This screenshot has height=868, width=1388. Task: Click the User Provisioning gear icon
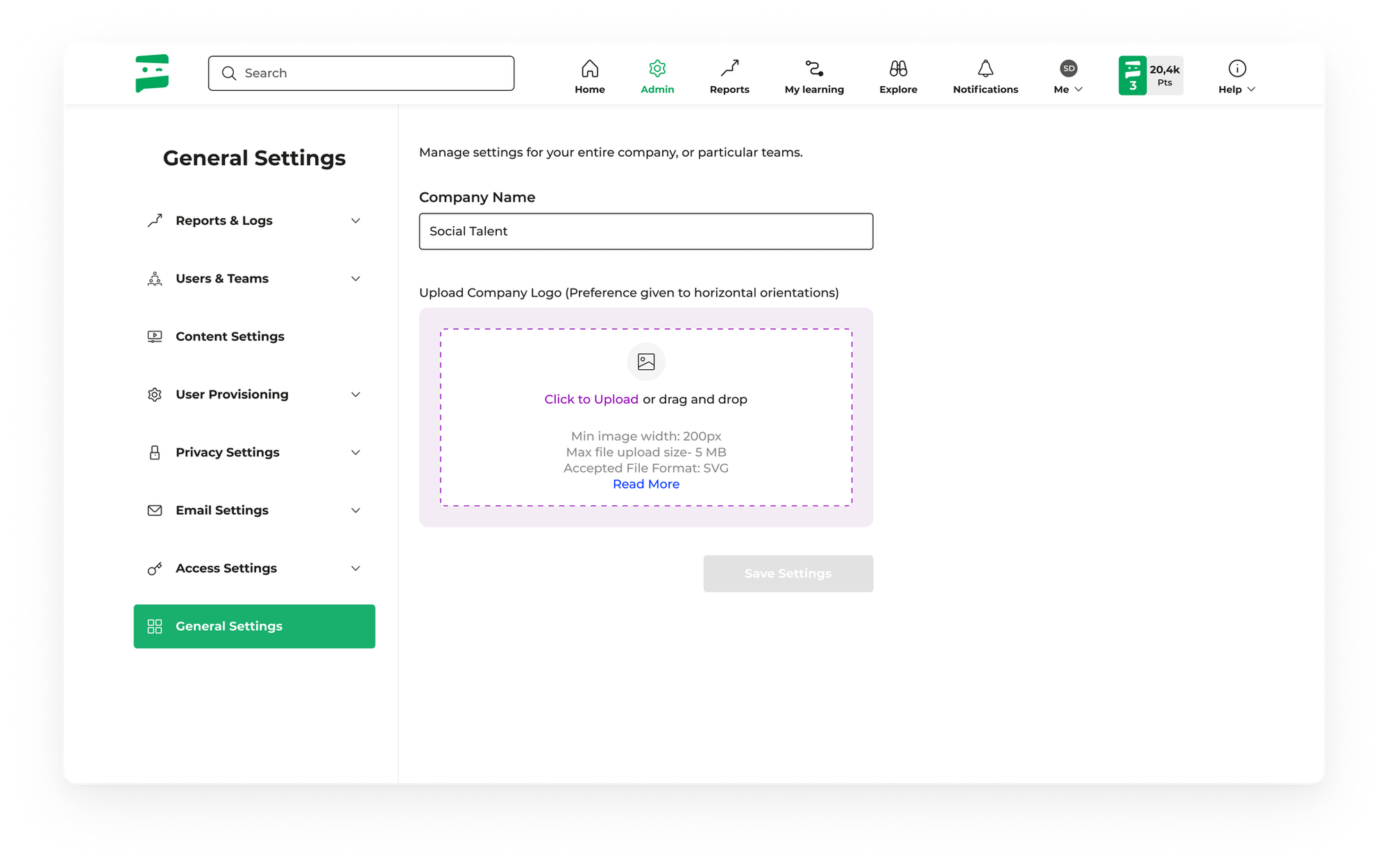(155, 395)
